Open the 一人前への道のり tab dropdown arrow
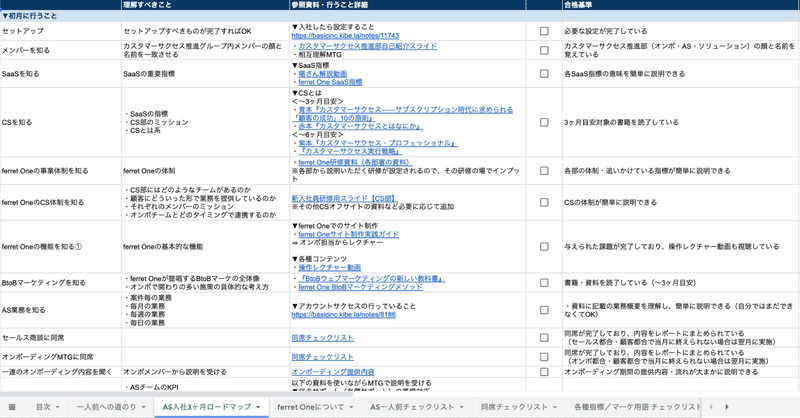The width and height of the screenshot is (800, 418). [143, 407]
